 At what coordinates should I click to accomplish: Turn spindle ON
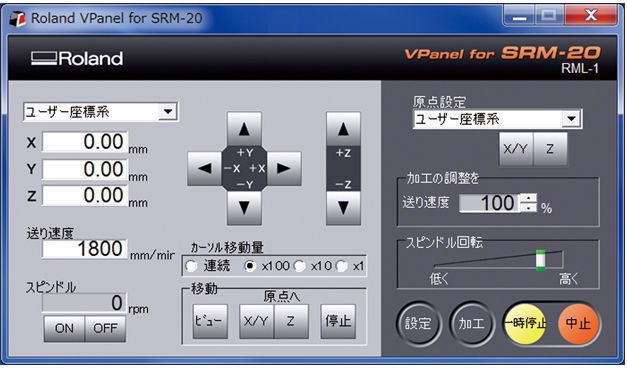click(x=64, y=328)
